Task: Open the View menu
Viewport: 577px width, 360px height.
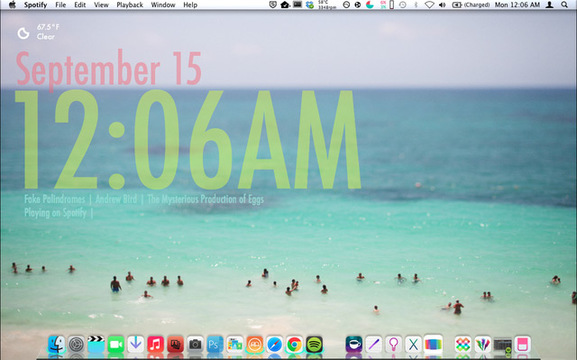Action: click(101, 5)
